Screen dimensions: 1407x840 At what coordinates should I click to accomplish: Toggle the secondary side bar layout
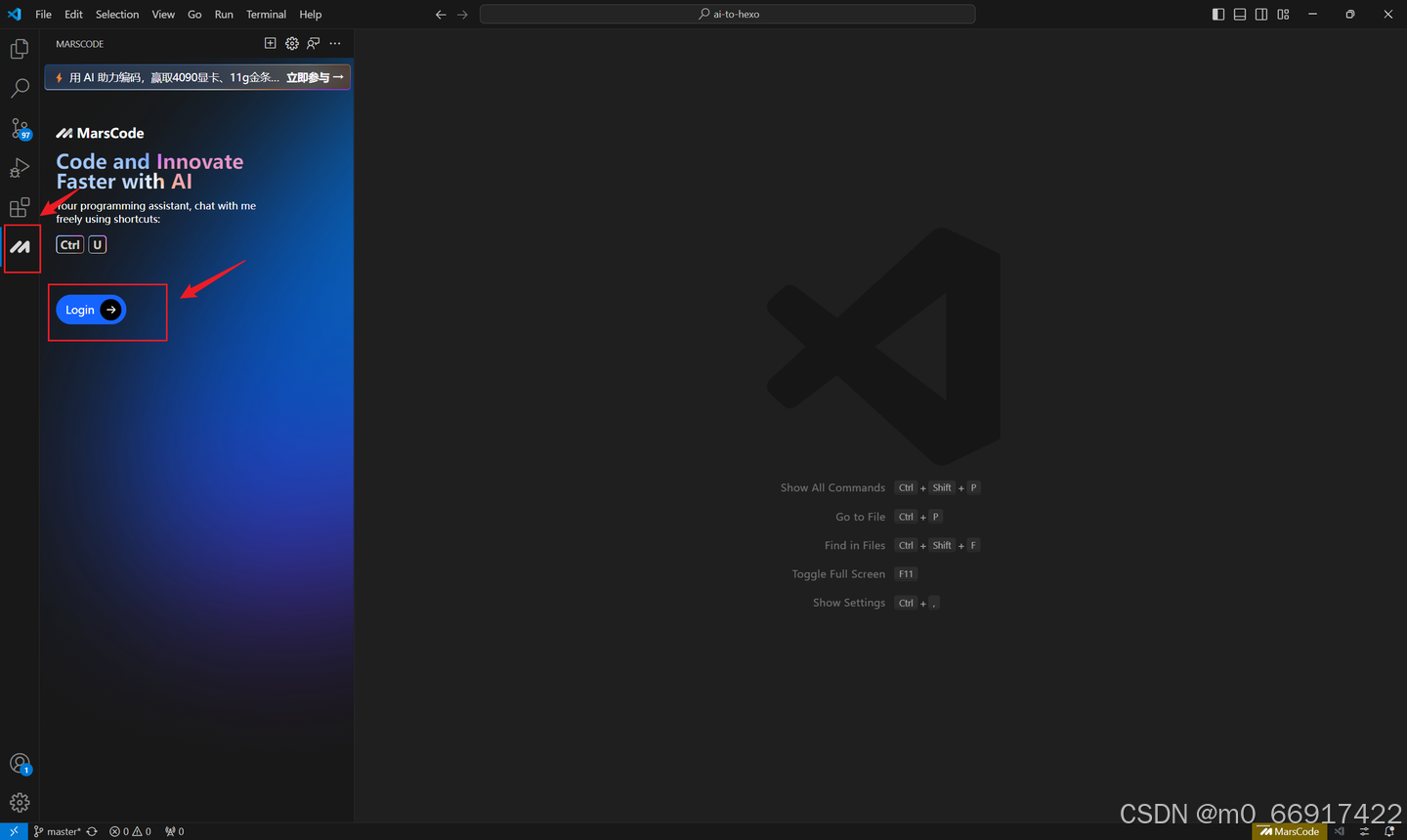pyautogui.click(x=1261, y=14)
